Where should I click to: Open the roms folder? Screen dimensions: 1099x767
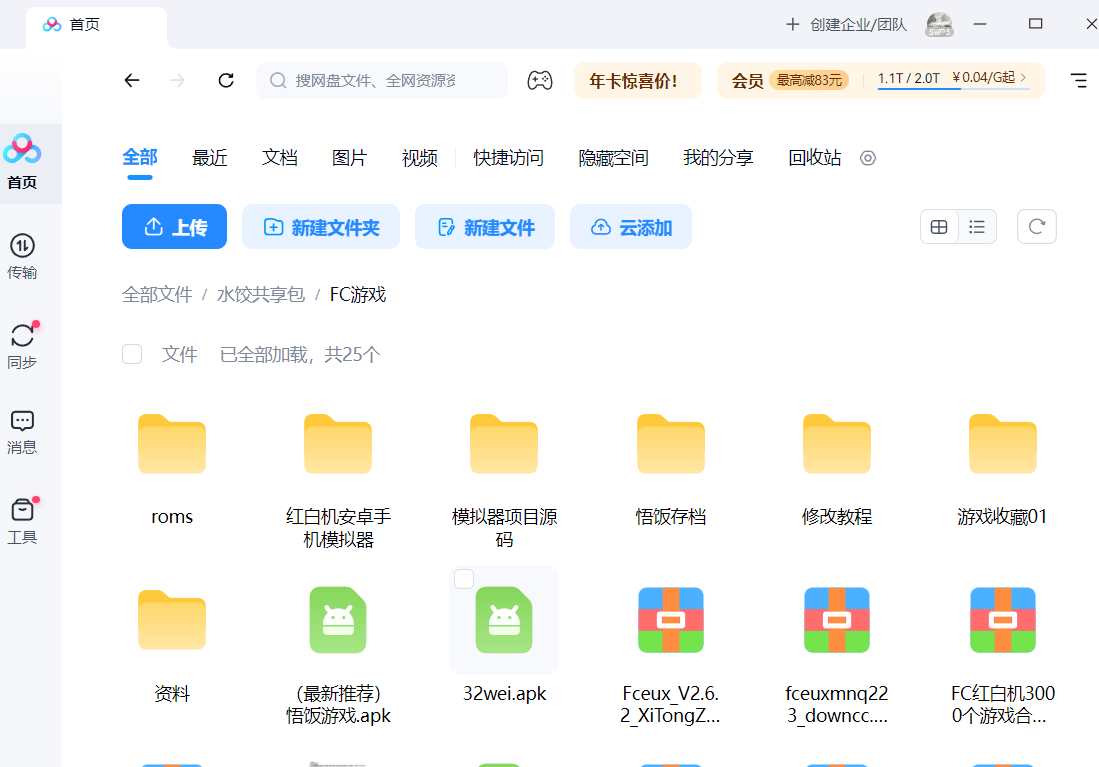point(172,444)
